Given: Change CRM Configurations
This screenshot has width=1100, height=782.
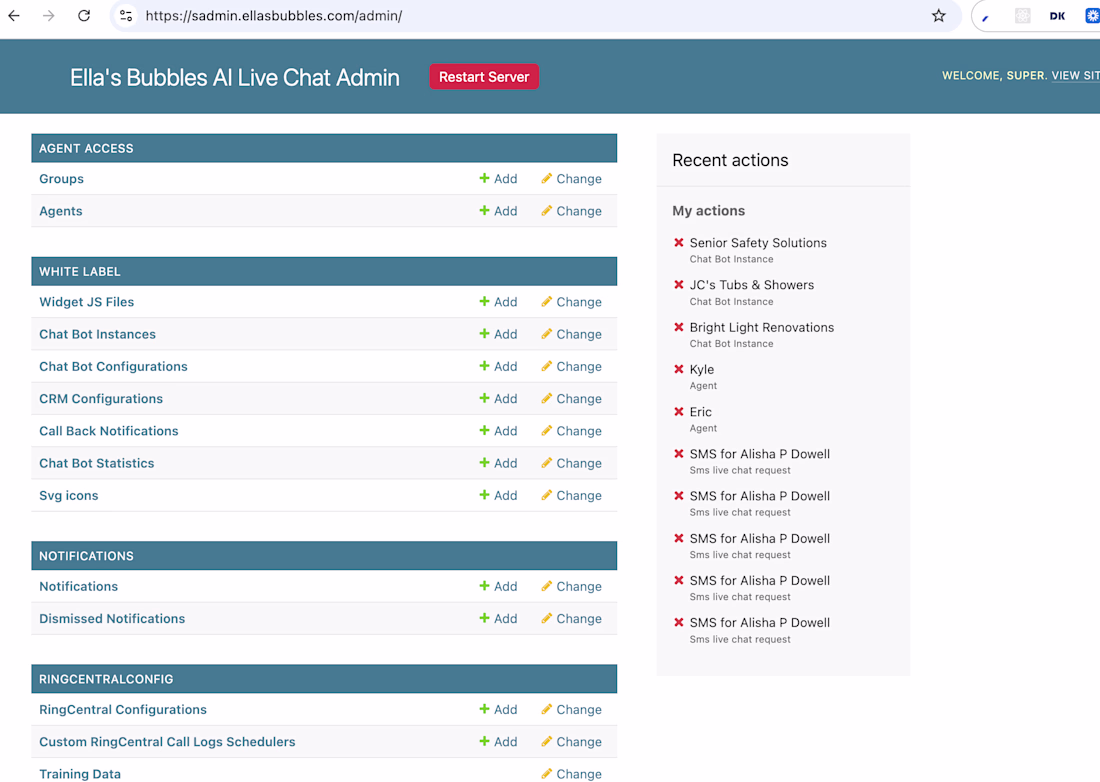Looking at the screenshot, I should [571, 399].
